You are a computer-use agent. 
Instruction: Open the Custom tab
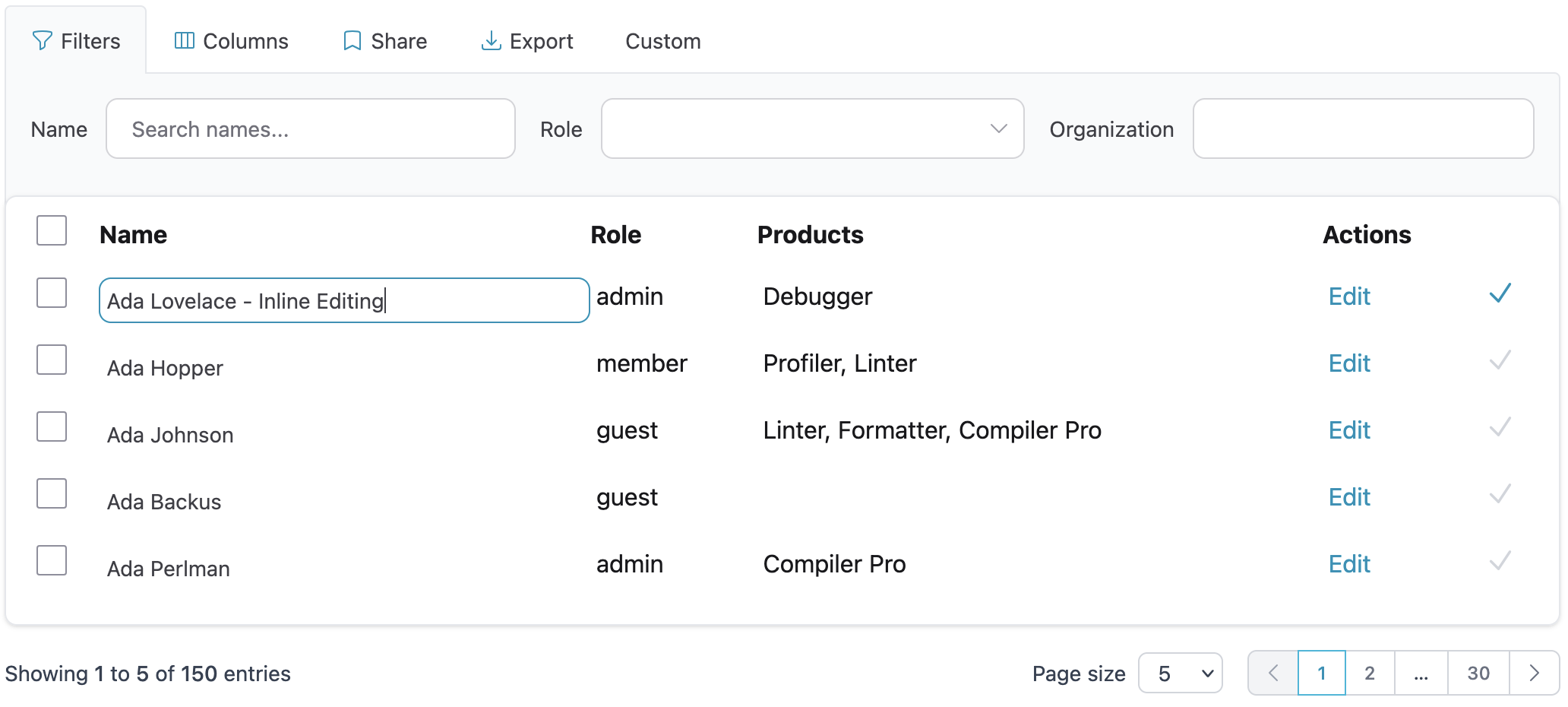tap(663, 40)
